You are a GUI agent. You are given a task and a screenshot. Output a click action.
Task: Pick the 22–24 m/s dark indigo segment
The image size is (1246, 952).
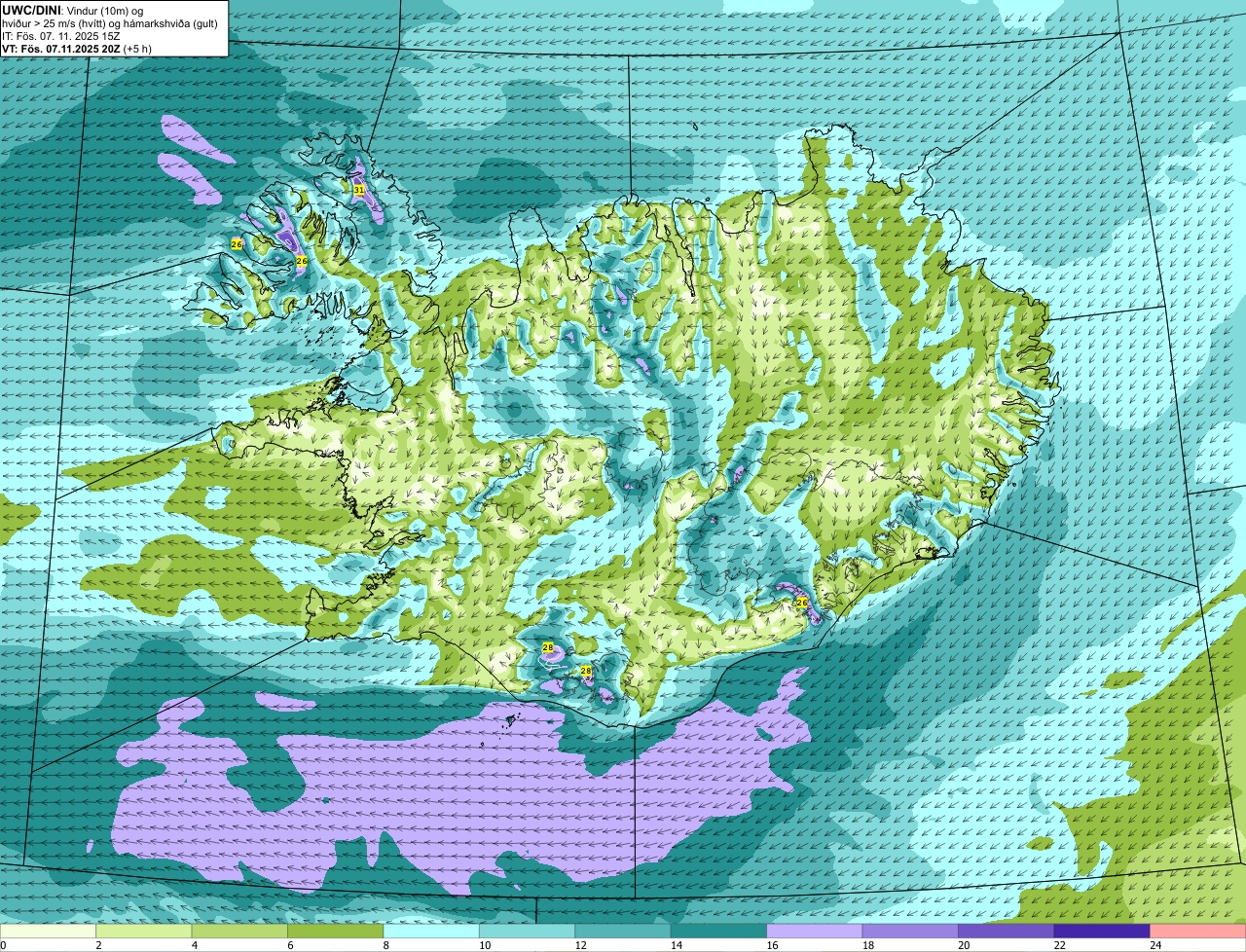pos(1103,932)
